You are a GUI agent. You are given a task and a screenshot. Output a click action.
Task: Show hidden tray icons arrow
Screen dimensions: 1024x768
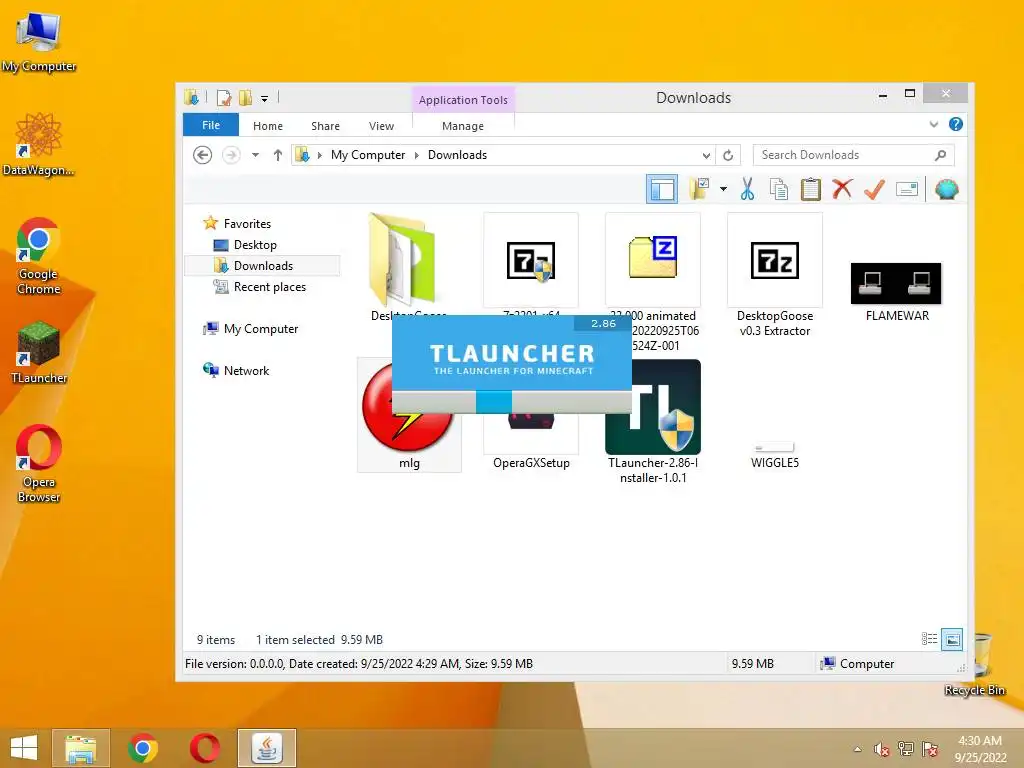click(857, 749)
